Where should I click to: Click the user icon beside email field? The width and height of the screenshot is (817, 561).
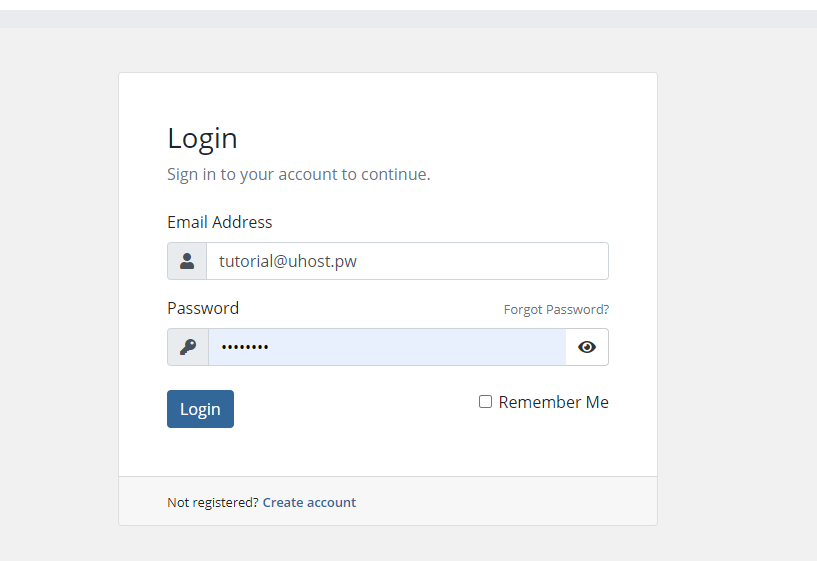pyautogui.click(x=187, y=261)
